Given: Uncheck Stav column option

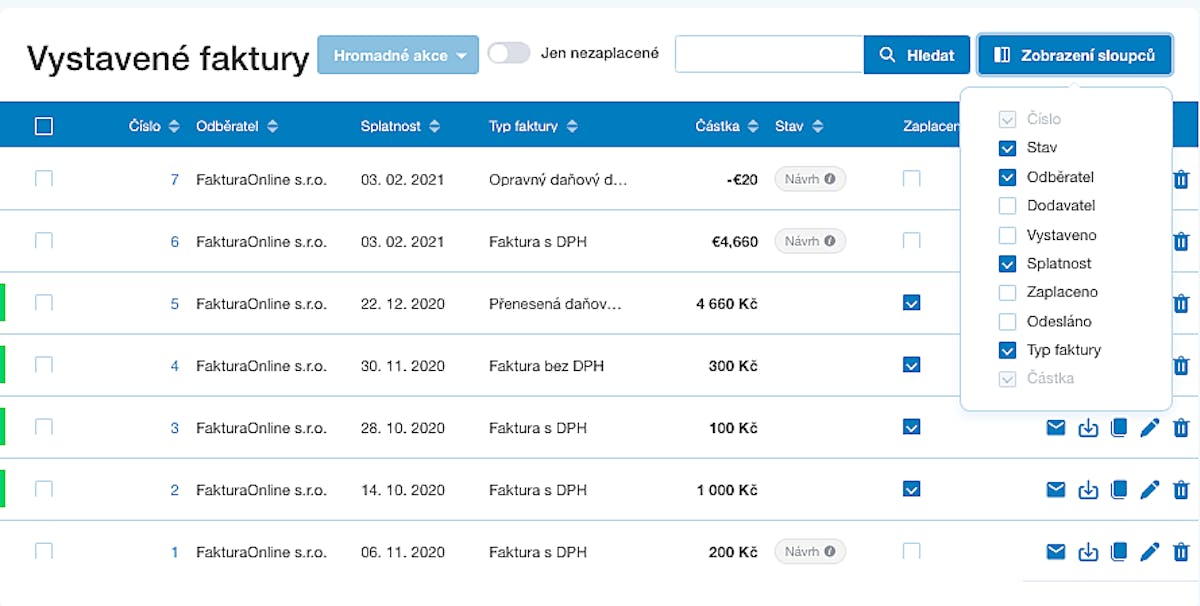Looking at the screenshot, I should (x=1008, y=148).
